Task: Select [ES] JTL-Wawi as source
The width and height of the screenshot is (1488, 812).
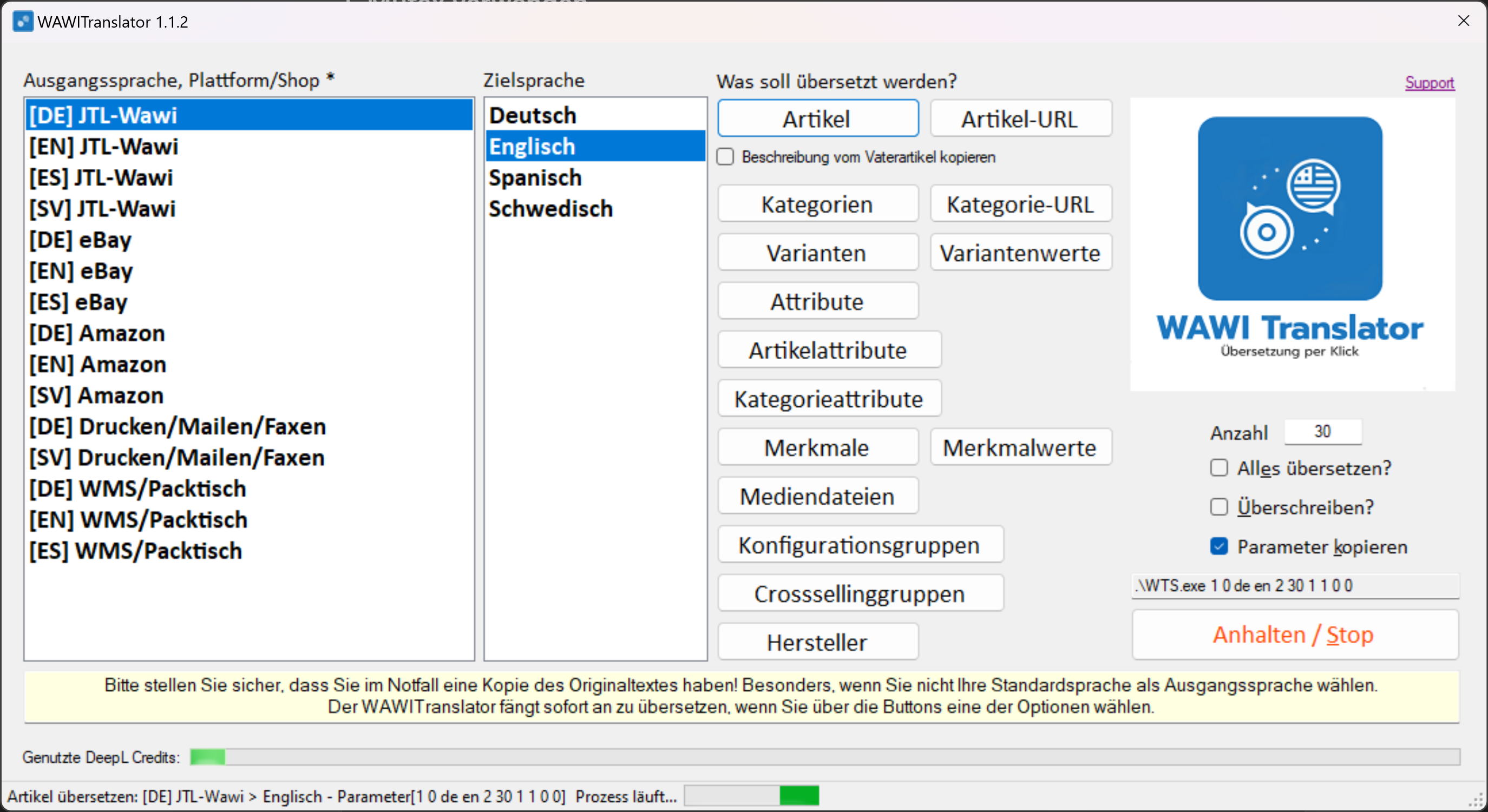Action: coord(250,177)
